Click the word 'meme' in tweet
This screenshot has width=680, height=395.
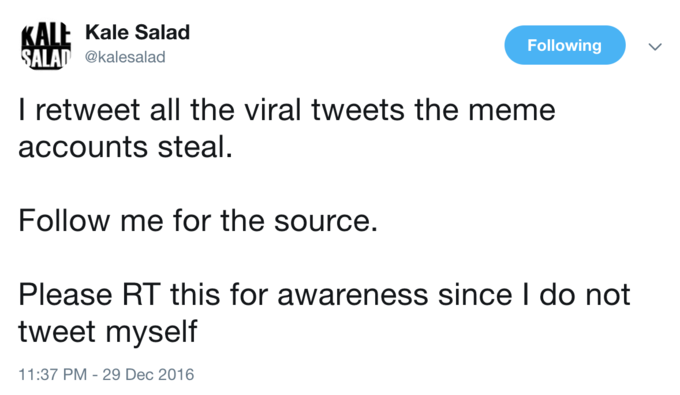click(x=512, y=111)
